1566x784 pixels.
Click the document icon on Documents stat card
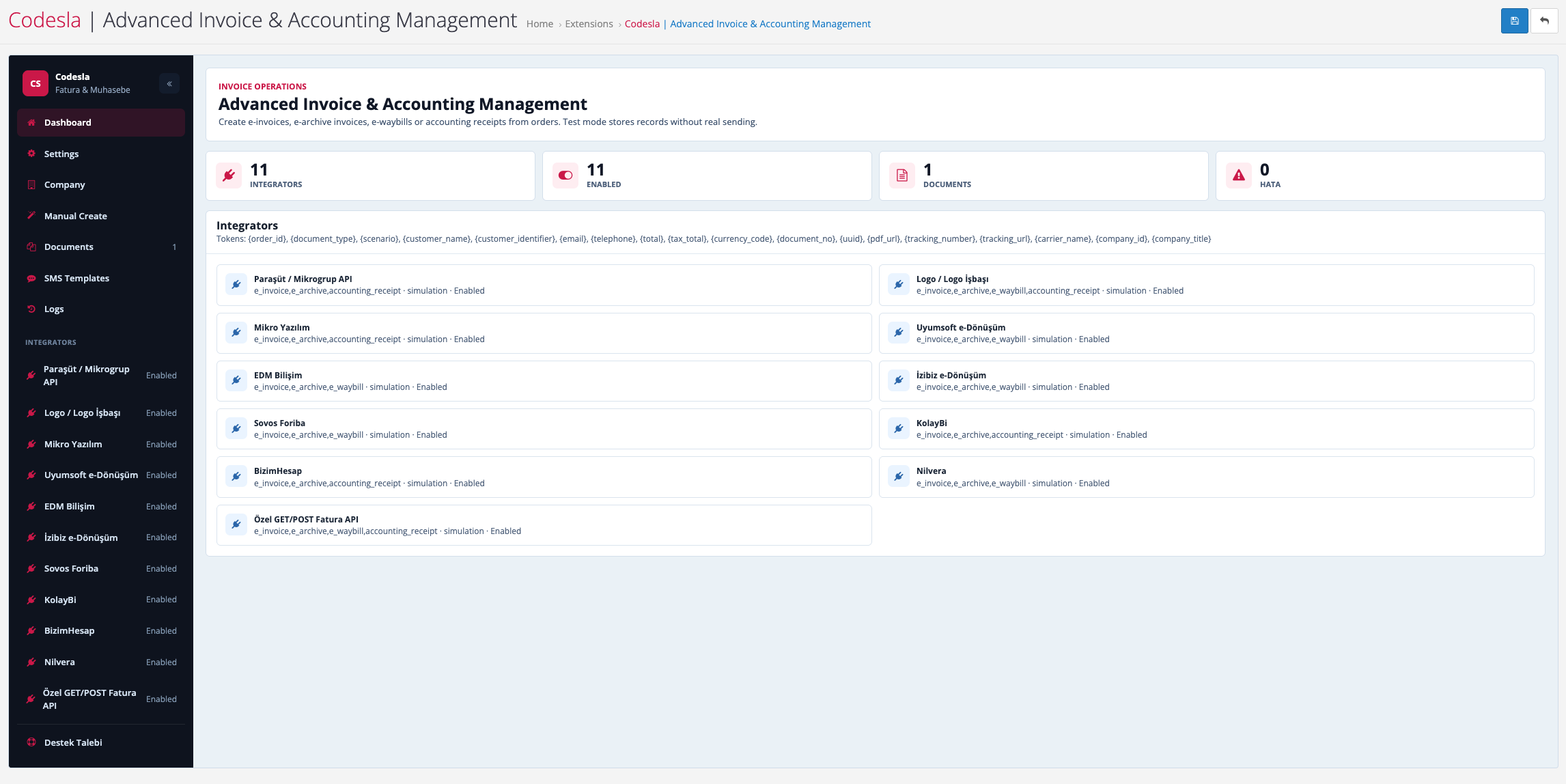pos(902,176)
